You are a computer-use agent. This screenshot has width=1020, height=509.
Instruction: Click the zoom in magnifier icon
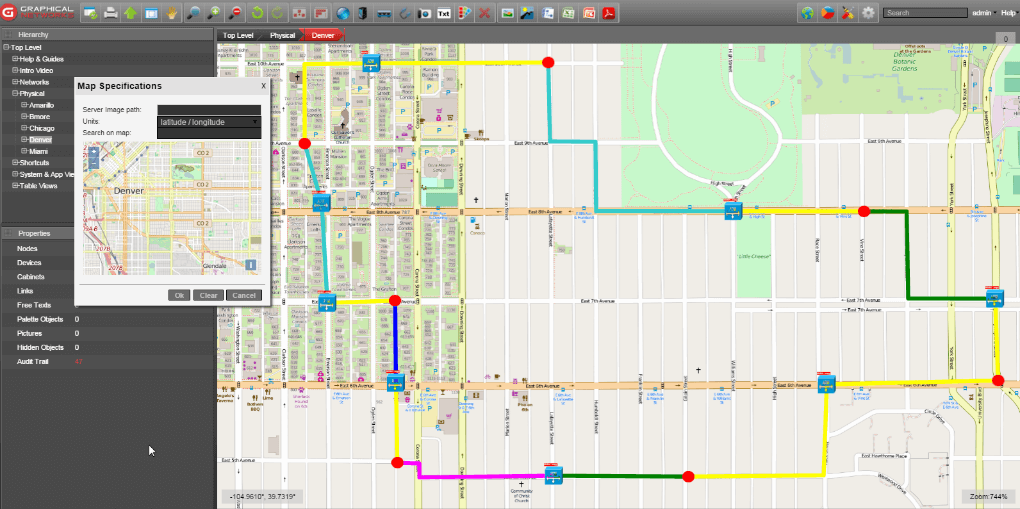pos(213,12)
